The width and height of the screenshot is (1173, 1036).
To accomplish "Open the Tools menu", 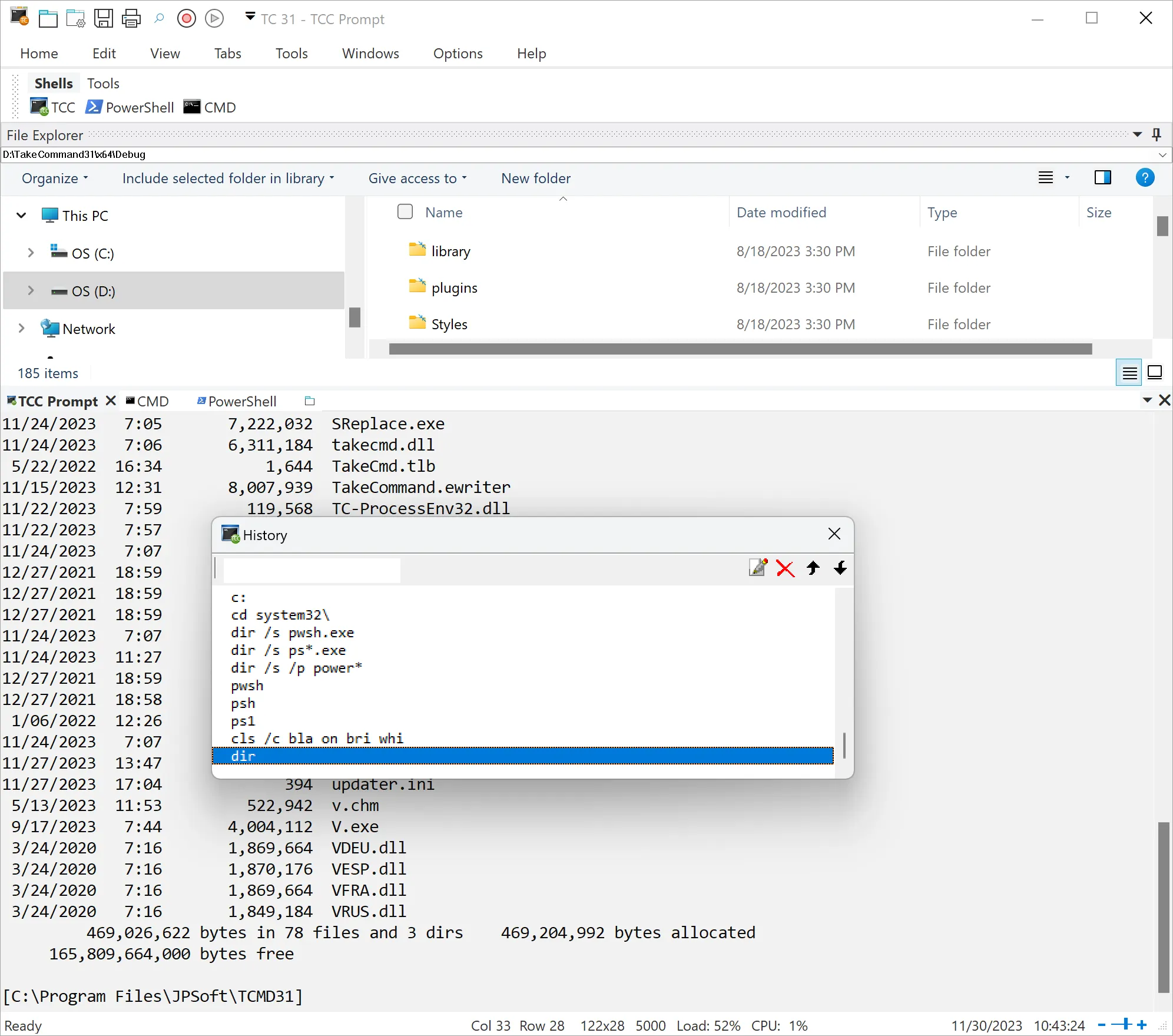I will point(291,54).
